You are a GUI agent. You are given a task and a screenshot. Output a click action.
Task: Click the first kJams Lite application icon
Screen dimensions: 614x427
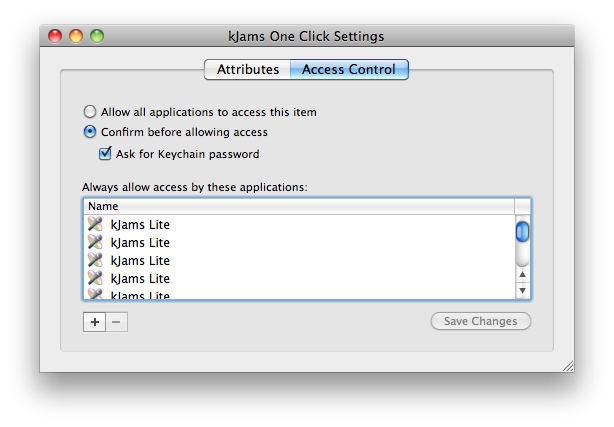pyautogui.click(x=95, y=225)
